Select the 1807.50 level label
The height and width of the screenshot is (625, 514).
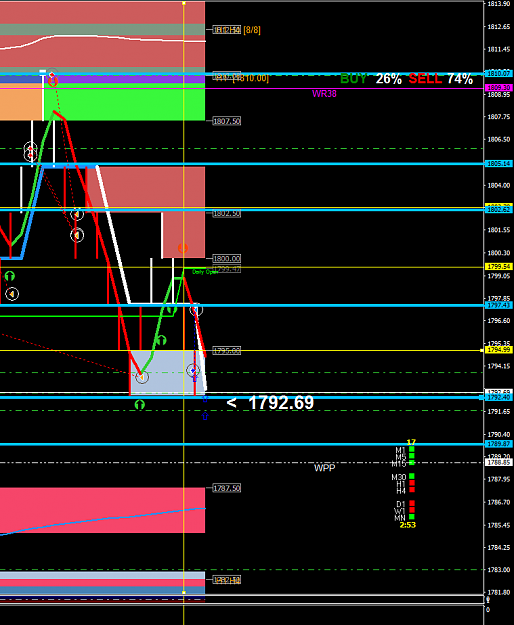[x=227, y=121]
